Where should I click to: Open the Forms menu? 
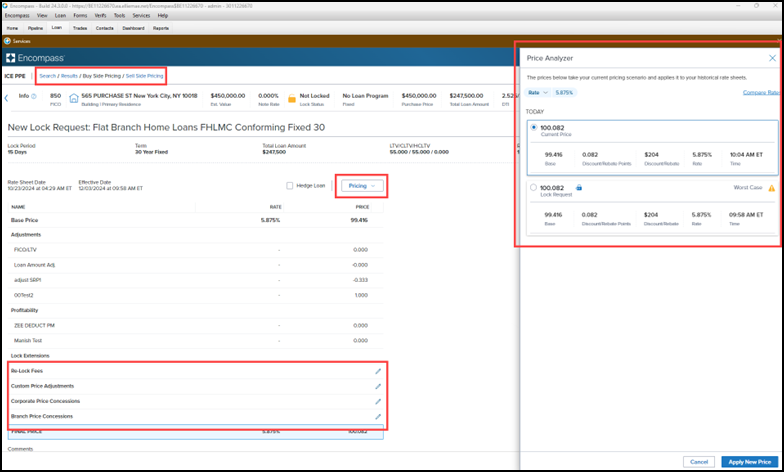[x=80, y=16]
